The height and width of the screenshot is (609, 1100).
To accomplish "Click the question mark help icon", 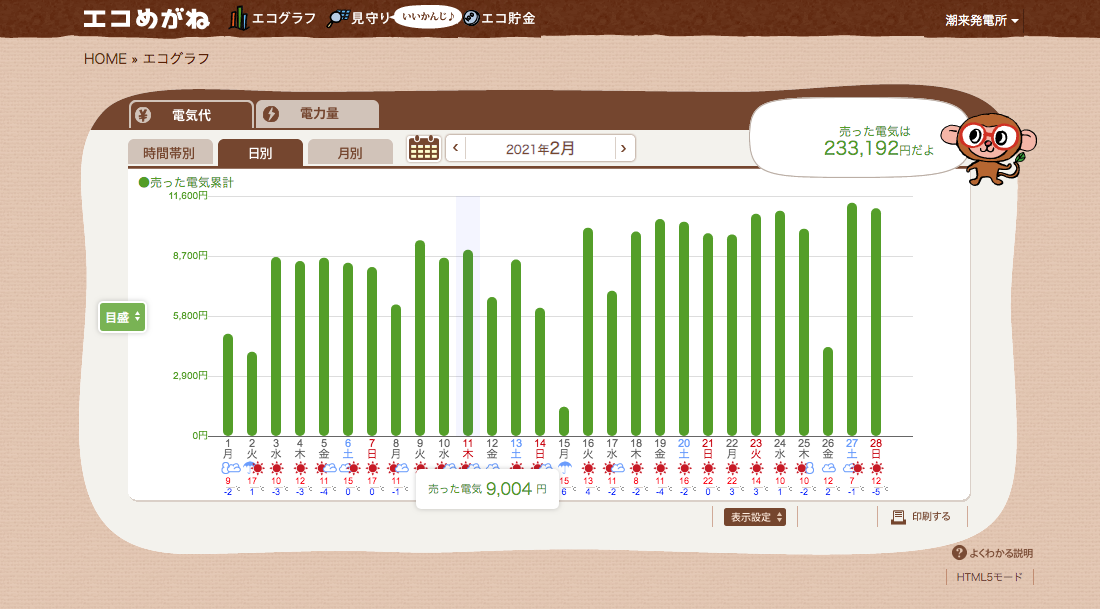I will pos(959,553).
